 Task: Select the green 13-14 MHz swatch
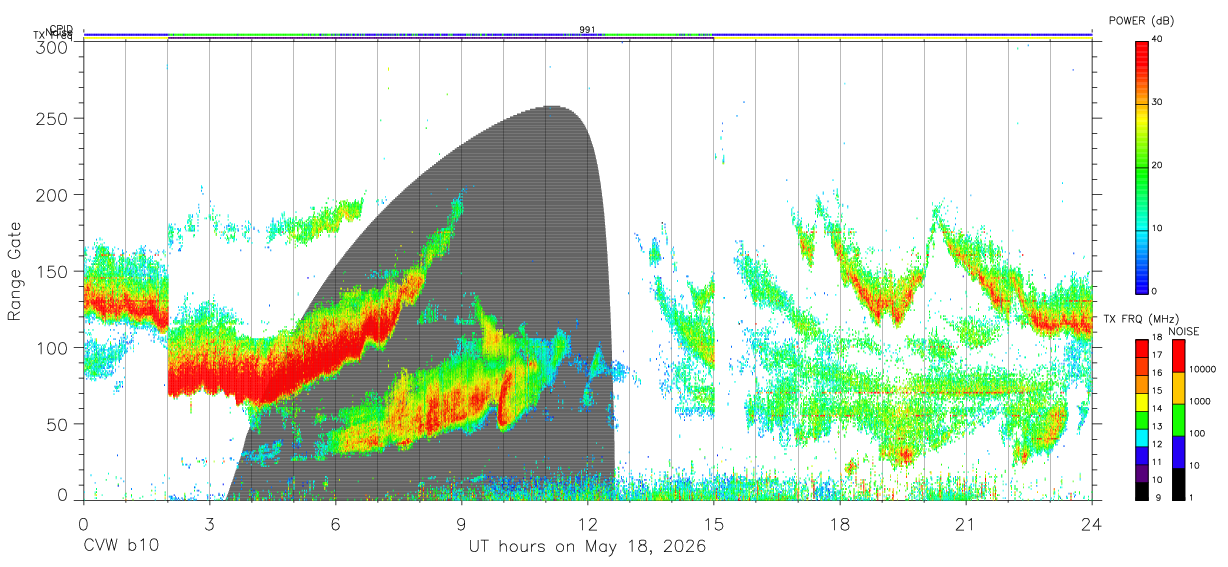(1141, 419)
